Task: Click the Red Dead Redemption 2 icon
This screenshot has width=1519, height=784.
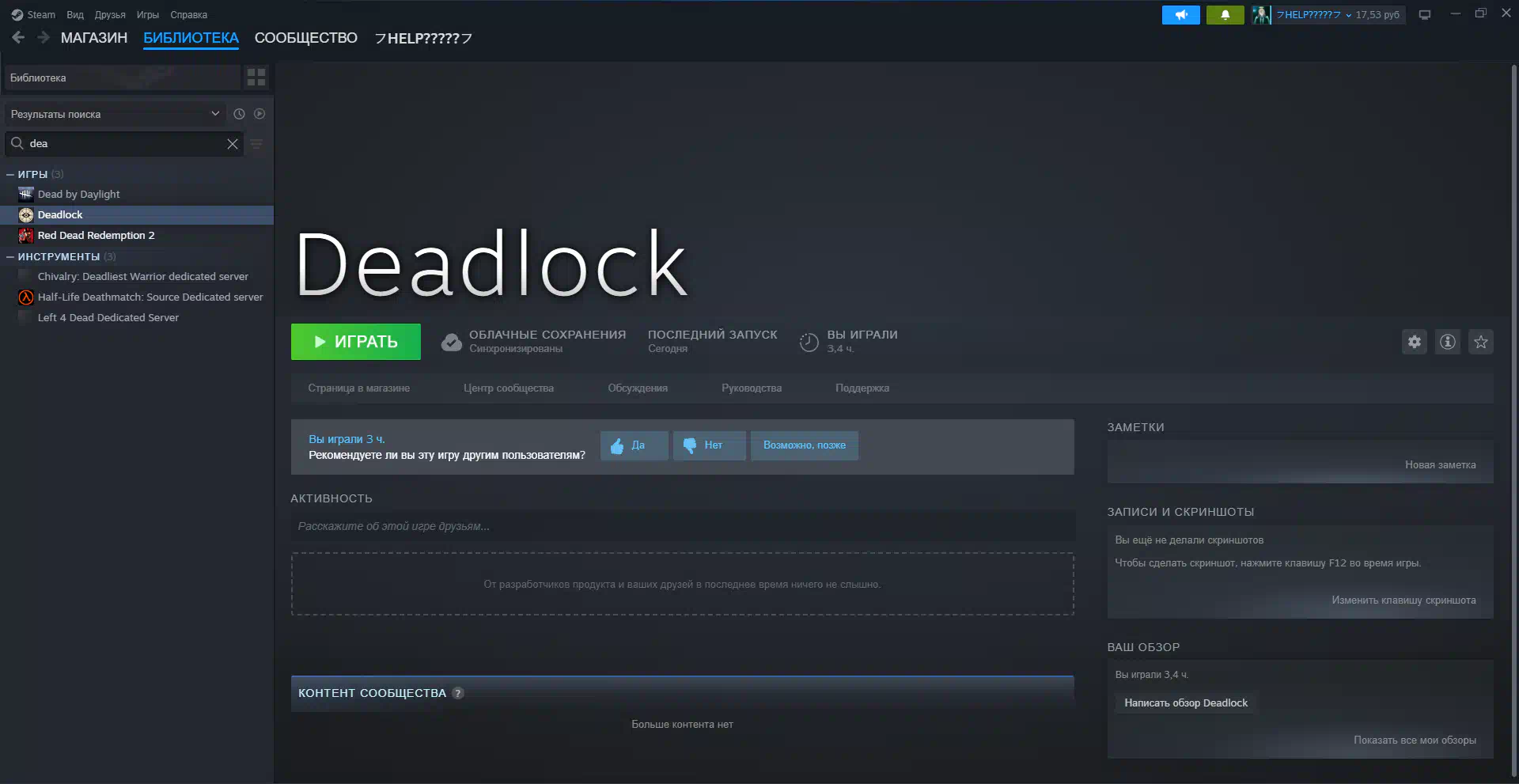Action: click(x=26, y=235)
